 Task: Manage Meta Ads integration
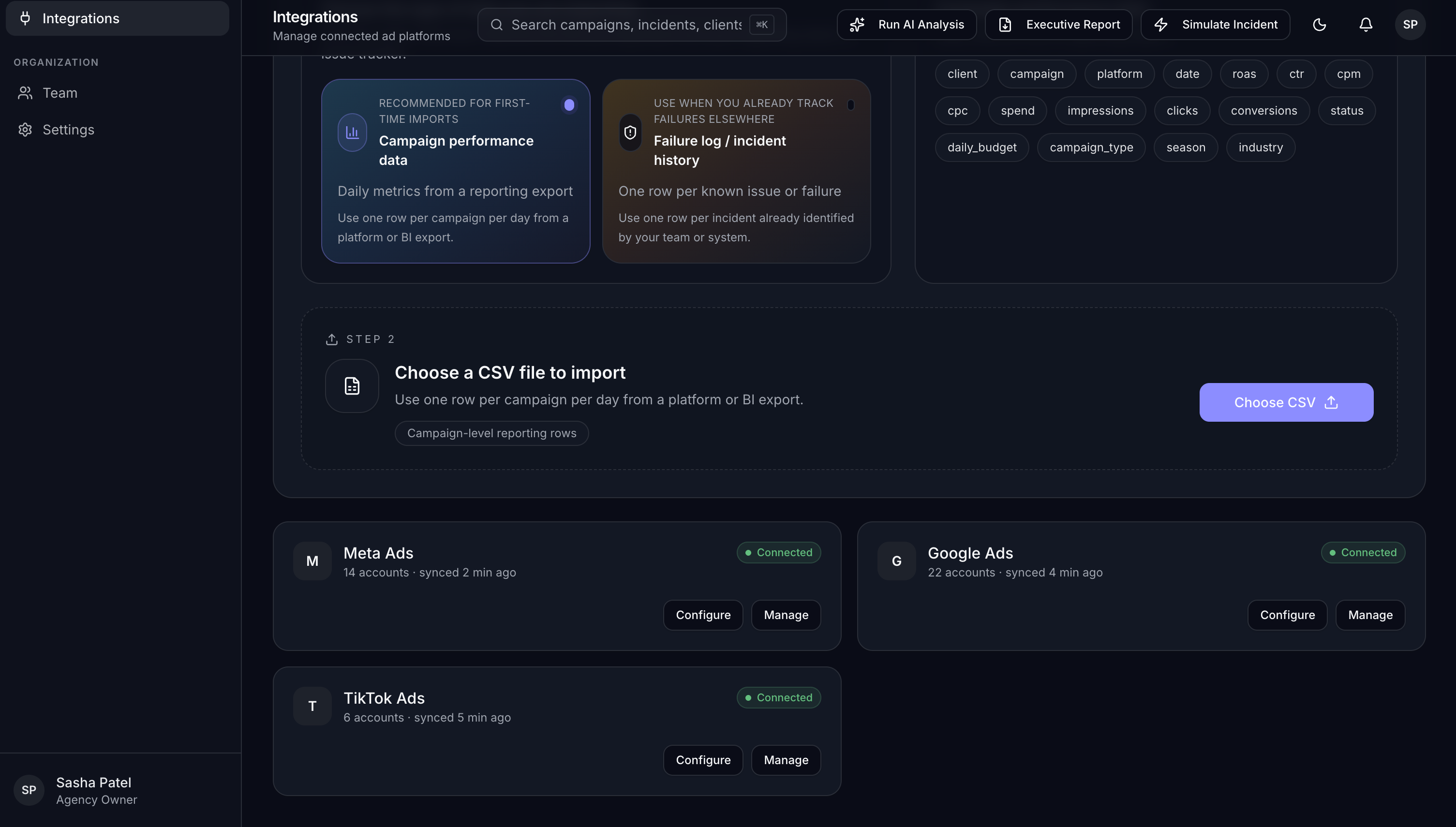pos(786,615)
